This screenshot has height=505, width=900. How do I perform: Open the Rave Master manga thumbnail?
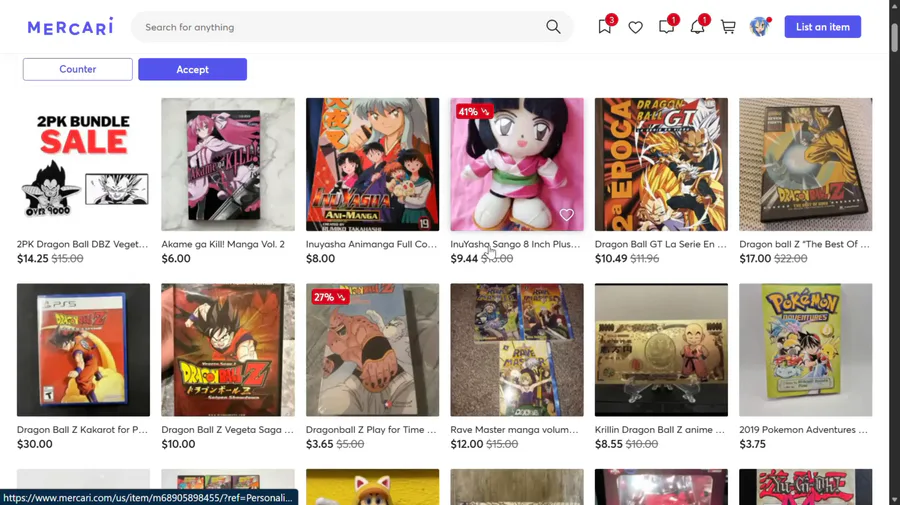click(517, 349)
